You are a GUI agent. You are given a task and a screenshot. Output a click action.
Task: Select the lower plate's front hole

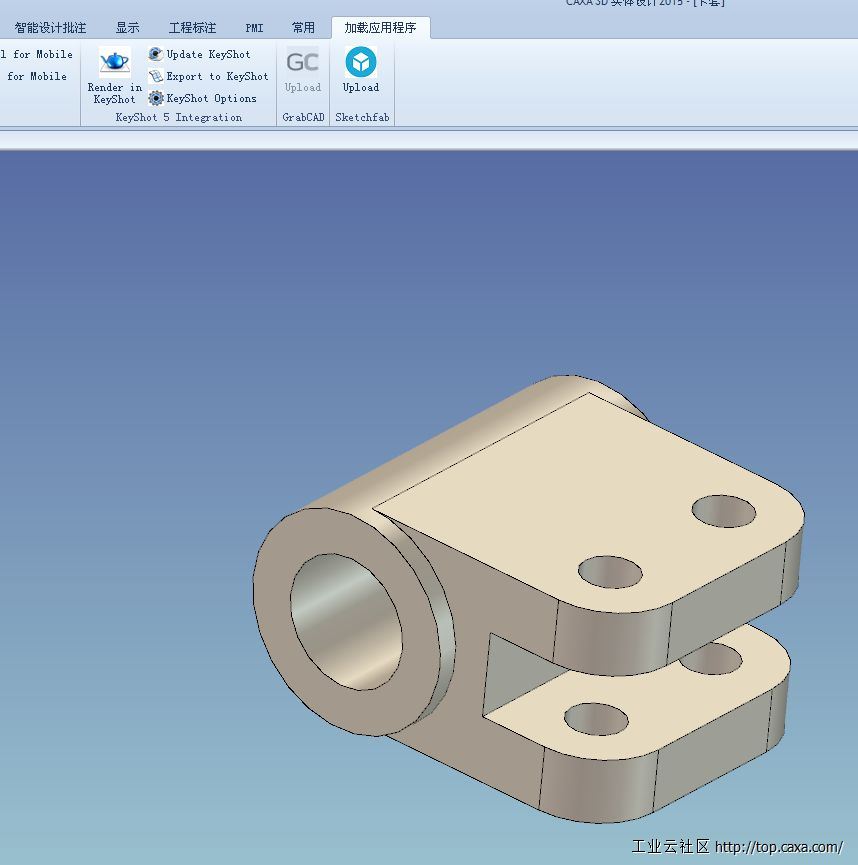[x=596, y=719]
